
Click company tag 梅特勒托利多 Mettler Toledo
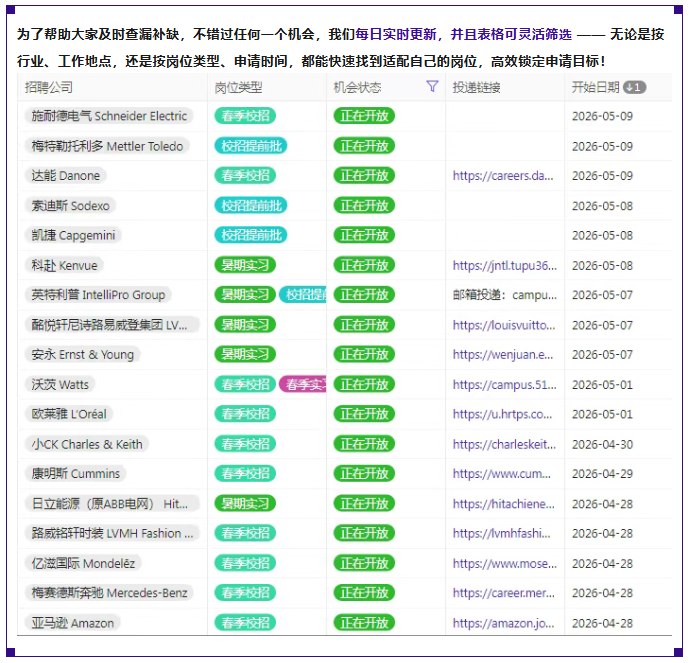[107, 146]
